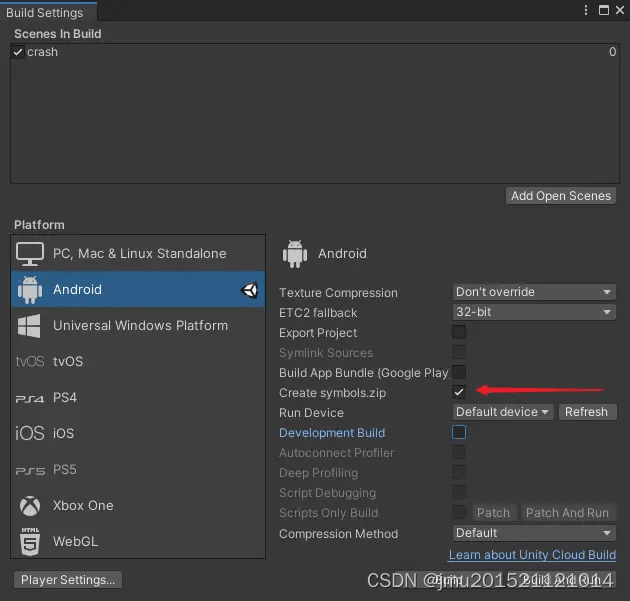Open the ETC2 fallback dropdown
The height and width of the screenshot is (601, 630).
(534, 312)
